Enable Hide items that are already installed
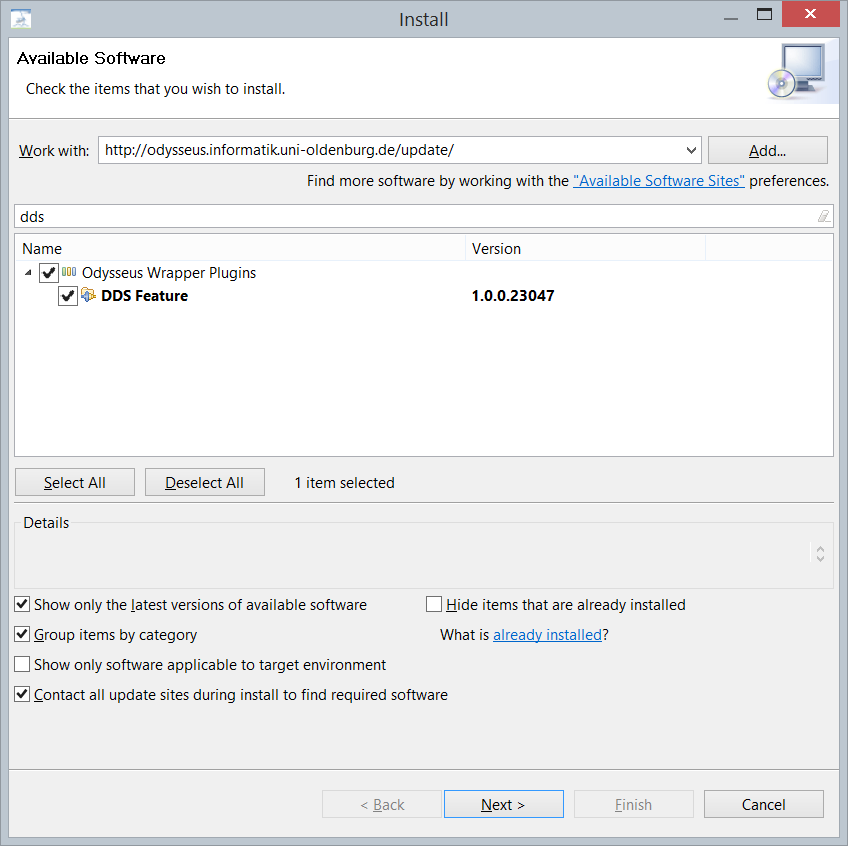 (434, 604)
